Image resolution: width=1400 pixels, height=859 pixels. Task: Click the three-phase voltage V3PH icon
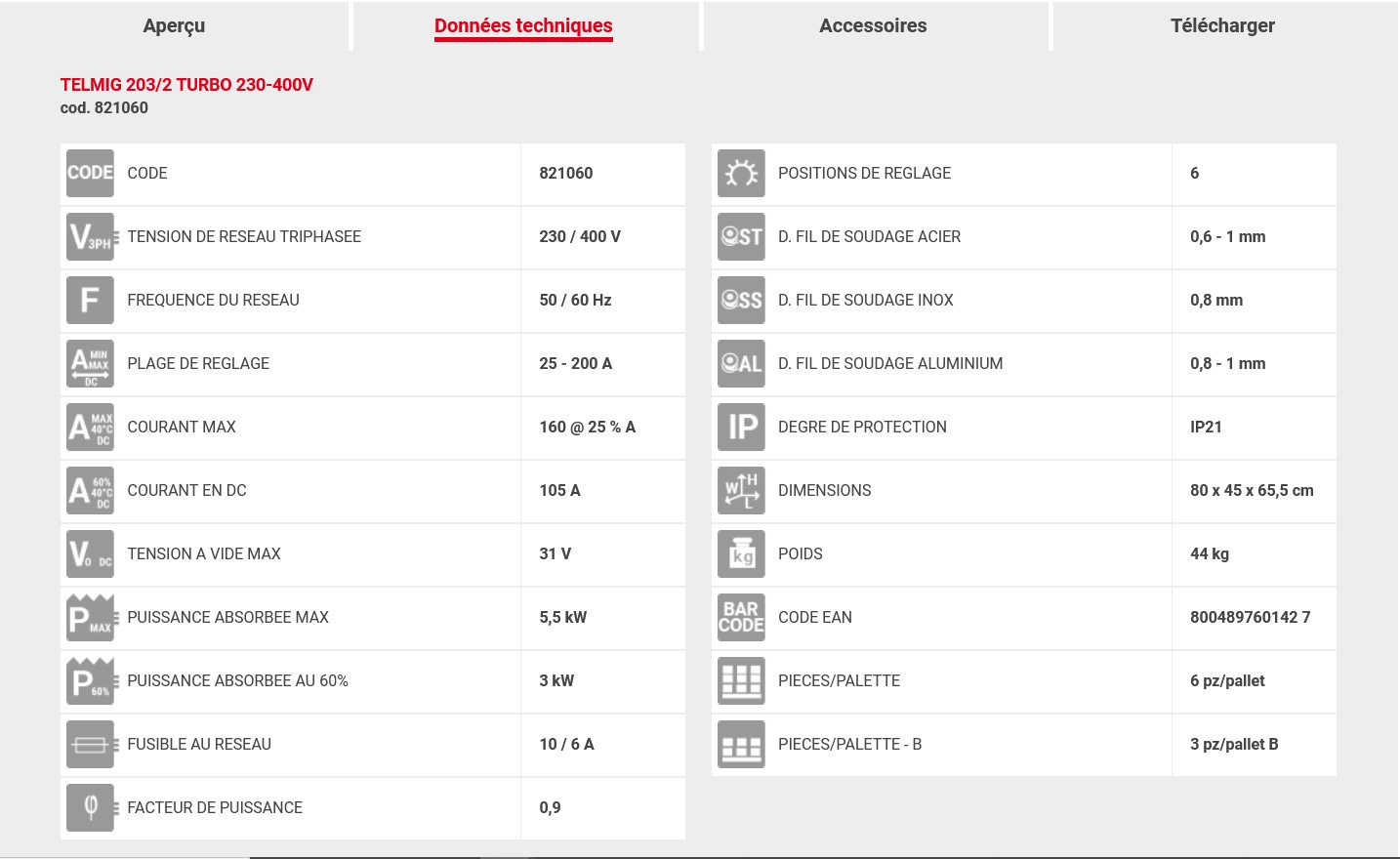pyautogui.click(x=90, y=237)
